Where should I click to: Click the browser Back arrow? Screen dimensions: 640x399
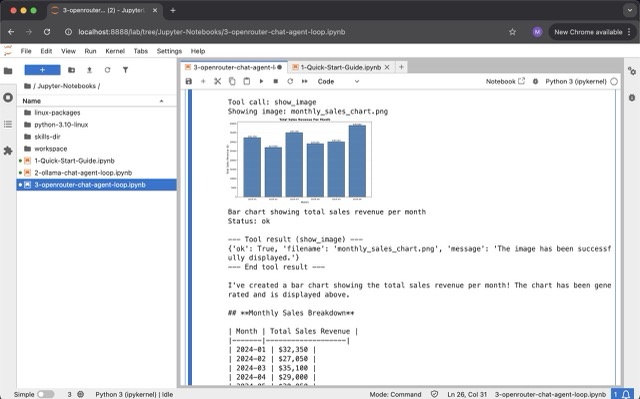click(11, 32)
